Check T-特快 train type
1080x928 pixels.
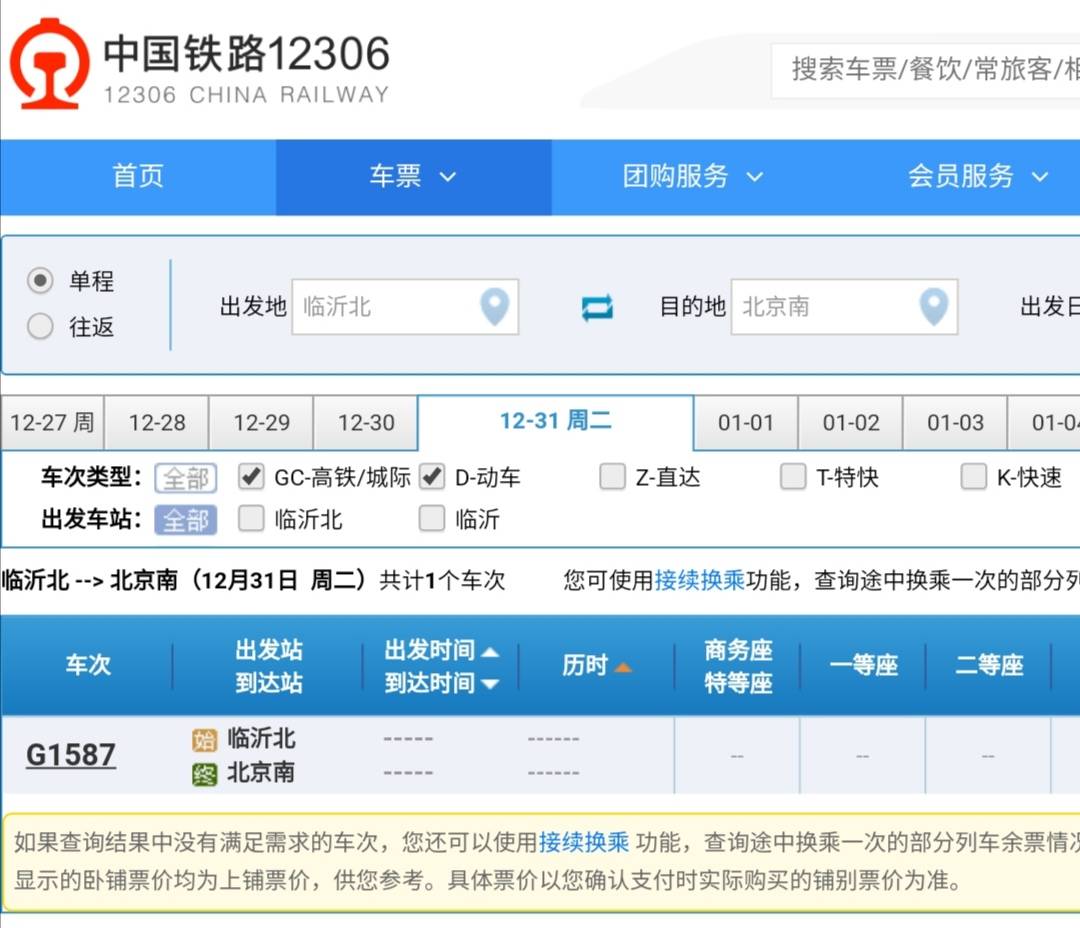click(793, 477)
